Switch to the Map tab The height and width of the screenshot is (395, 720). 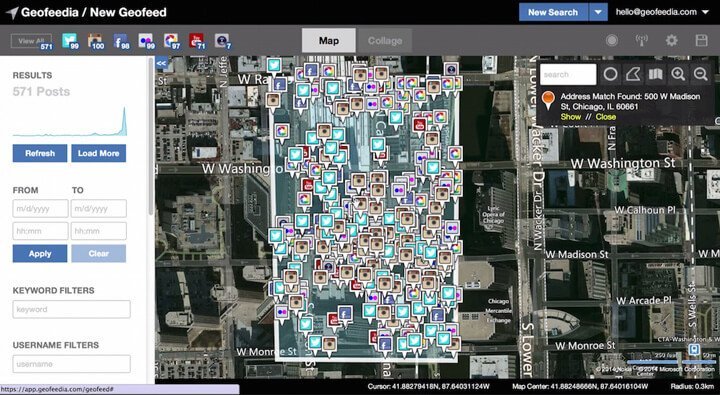(329, 41)
